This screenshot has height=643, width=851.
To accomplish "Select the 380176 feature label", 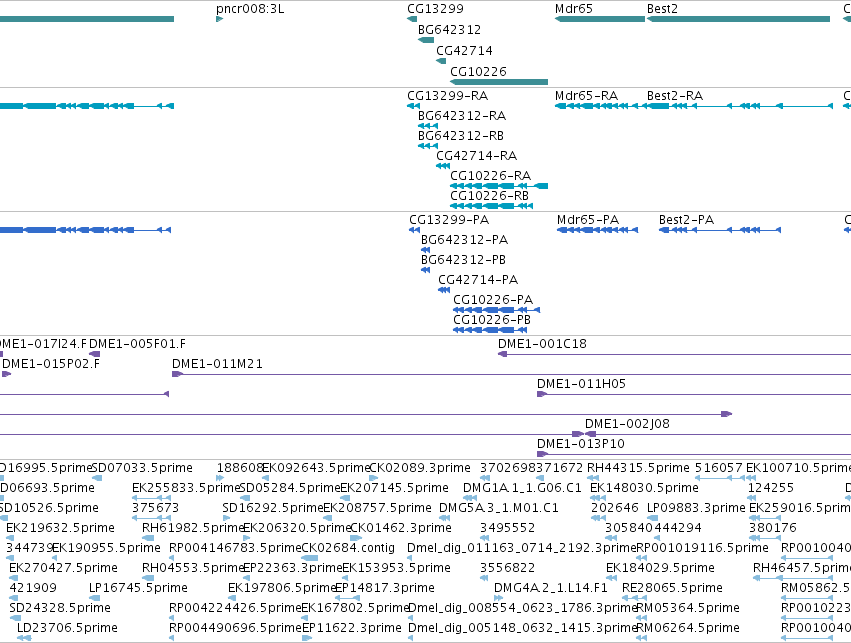I will tap(772, 528).
